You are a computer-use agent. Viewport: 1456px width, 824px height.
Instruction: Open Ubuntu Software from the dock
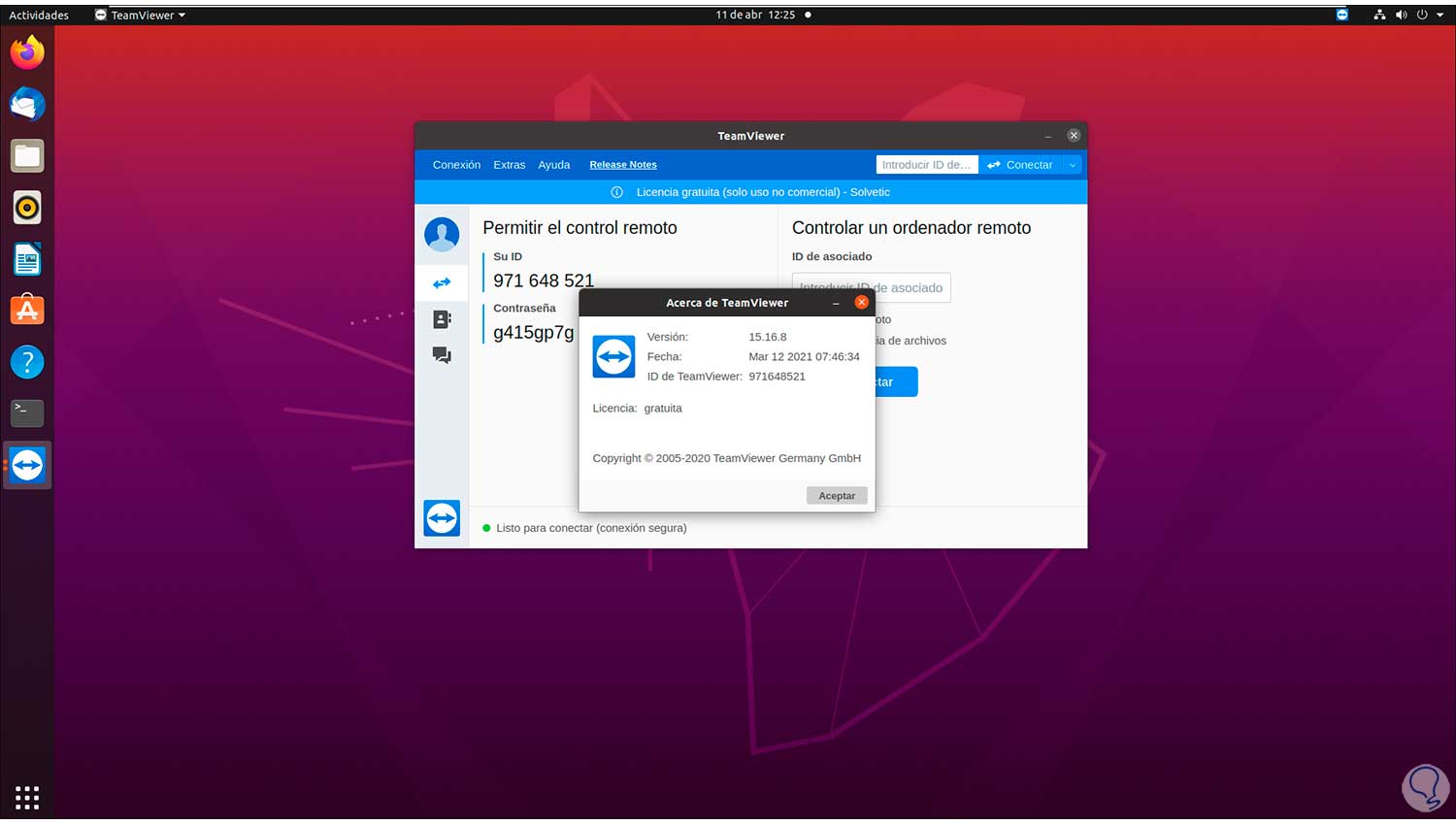27,311
